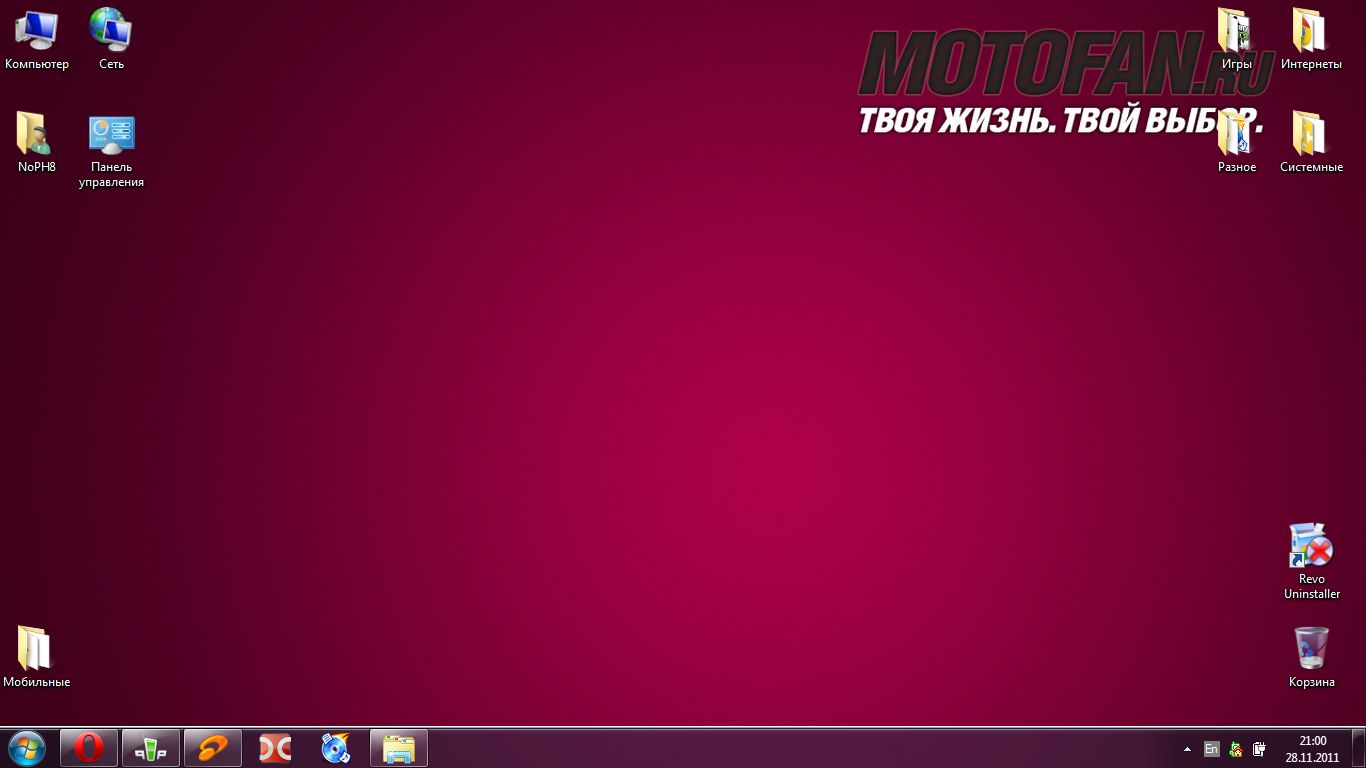Launch Opera from the taskbar

point(89,748)
